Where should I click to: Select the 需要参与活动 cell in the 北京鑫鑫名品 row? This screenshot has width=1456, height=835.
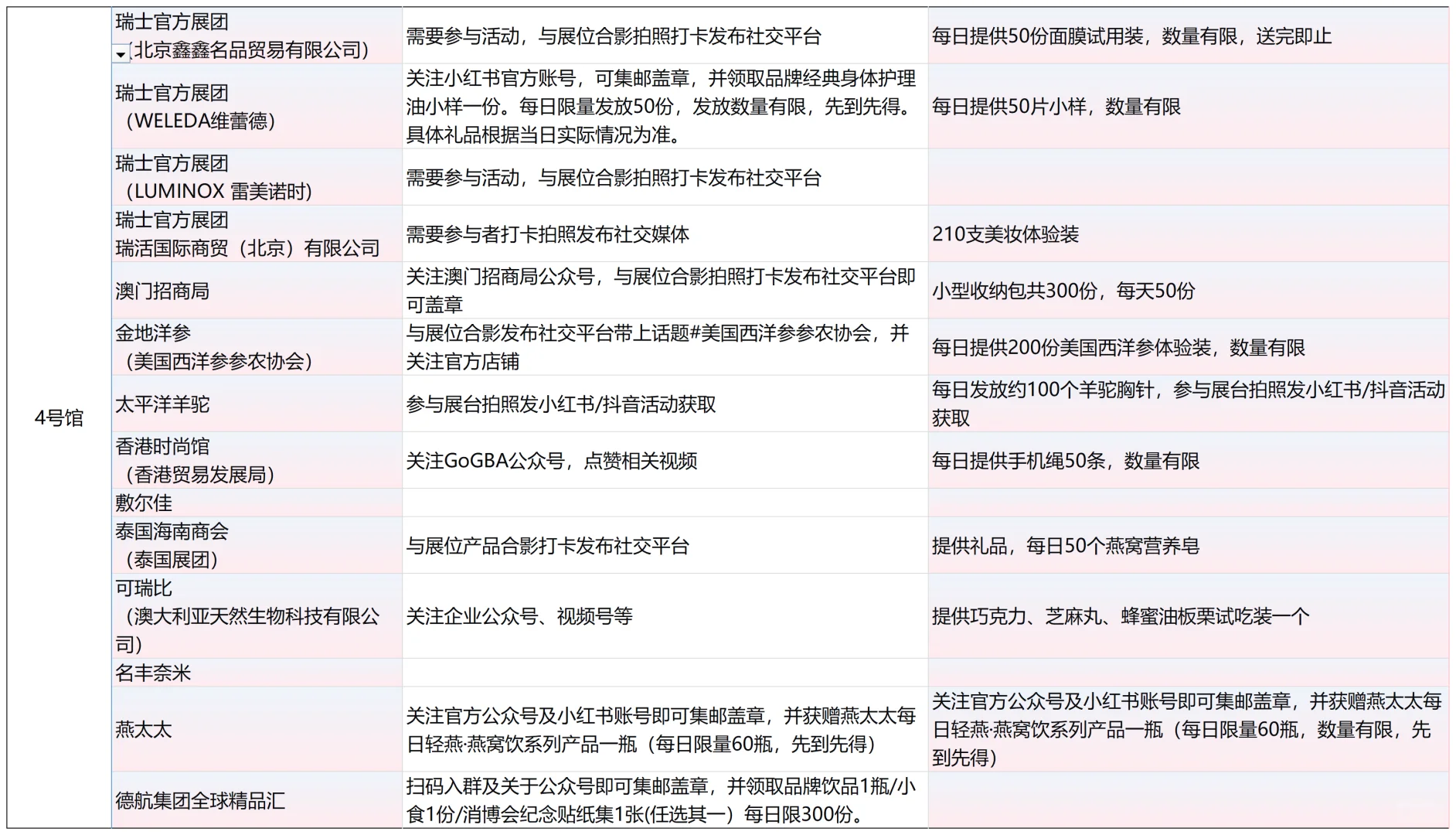[x=665, y=36]
